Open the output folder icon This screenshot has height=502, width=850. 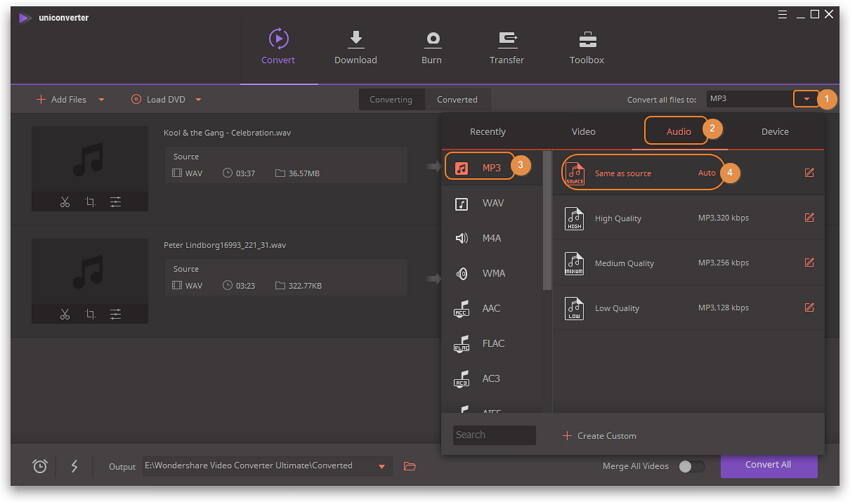coord(410,466)
